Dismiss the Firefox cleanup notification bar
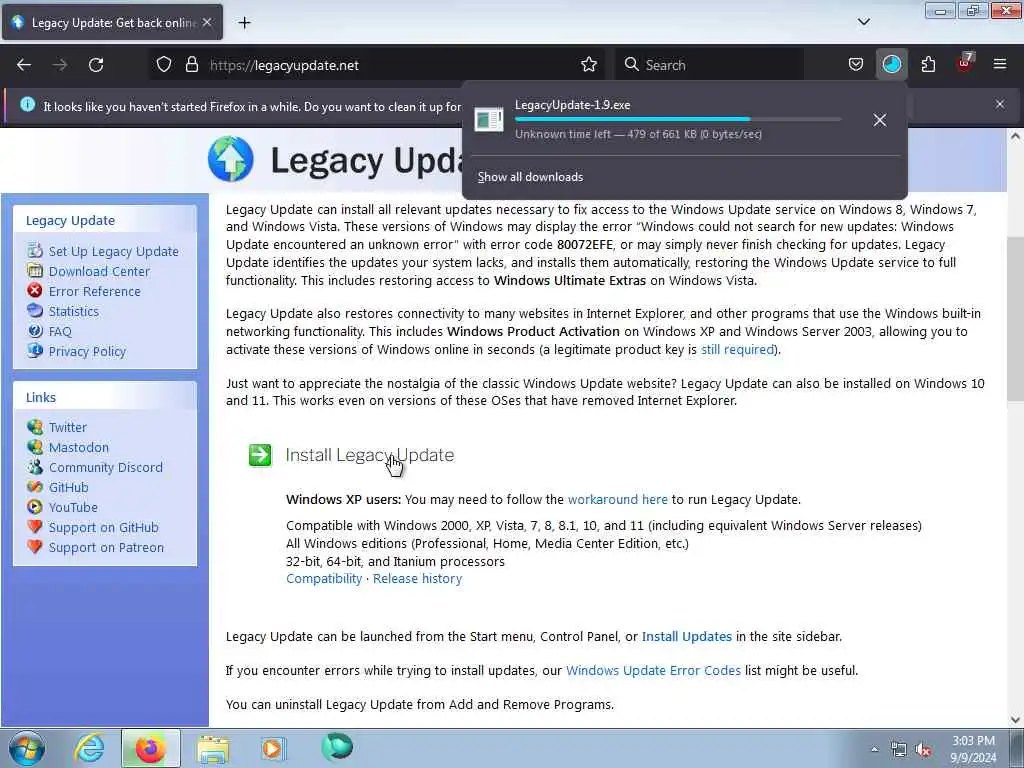The width and height of the screenshot is (1024, 768). pos(1000,104)
